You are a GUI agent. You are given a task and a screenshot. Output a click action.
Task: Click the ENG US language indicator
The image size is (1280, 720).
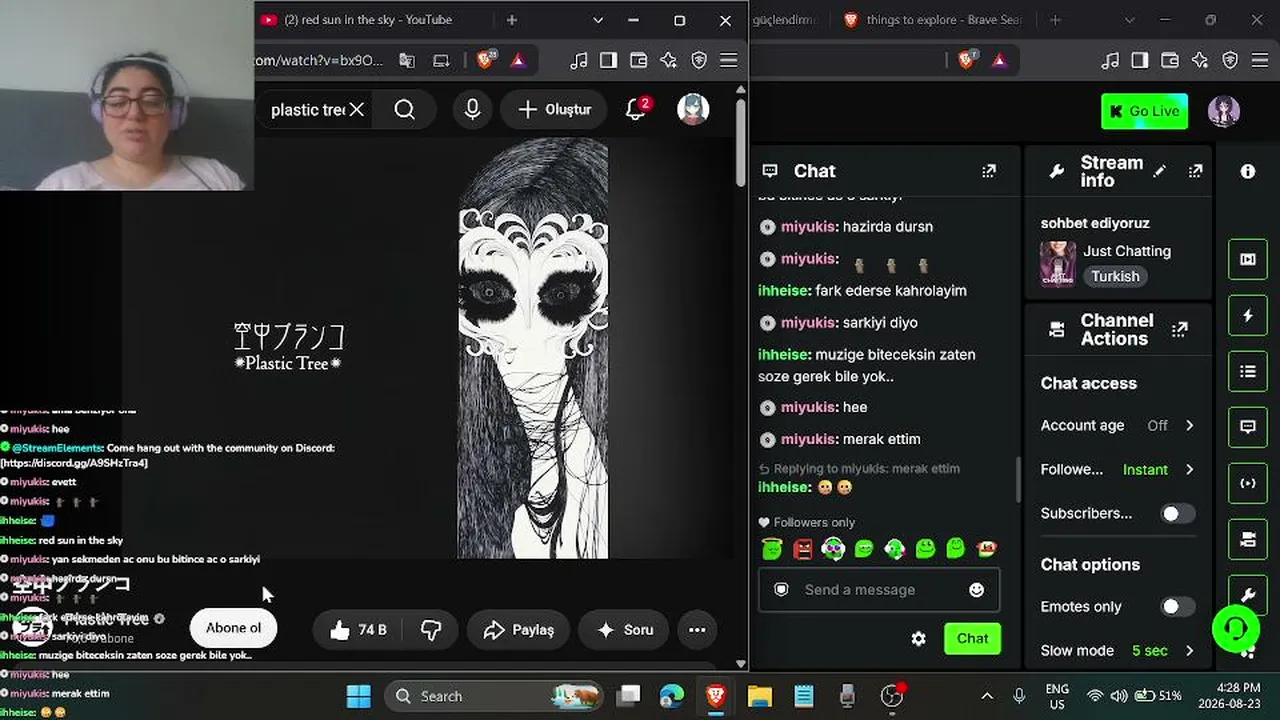(1057, 696)
